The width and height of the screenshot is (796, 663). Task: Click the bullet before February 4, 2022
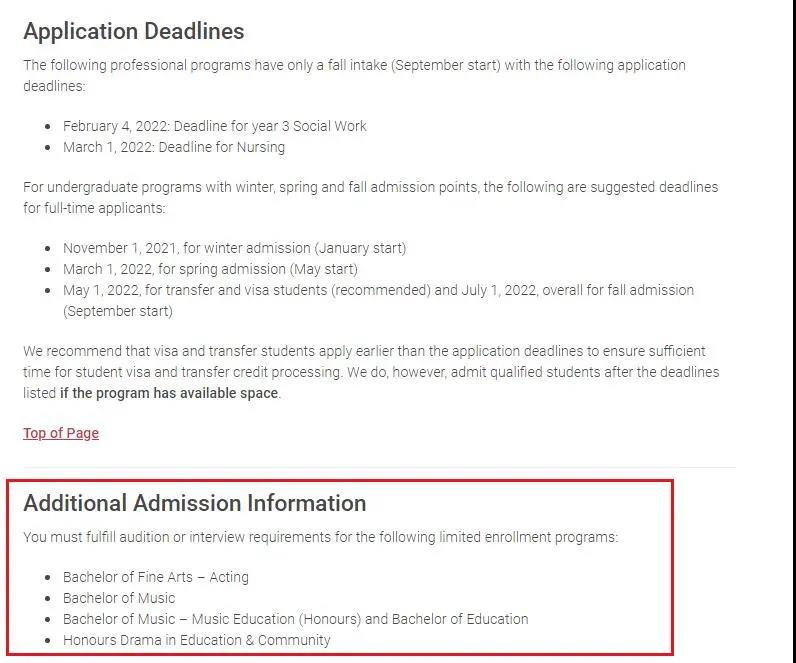click(x=48, y=127)
